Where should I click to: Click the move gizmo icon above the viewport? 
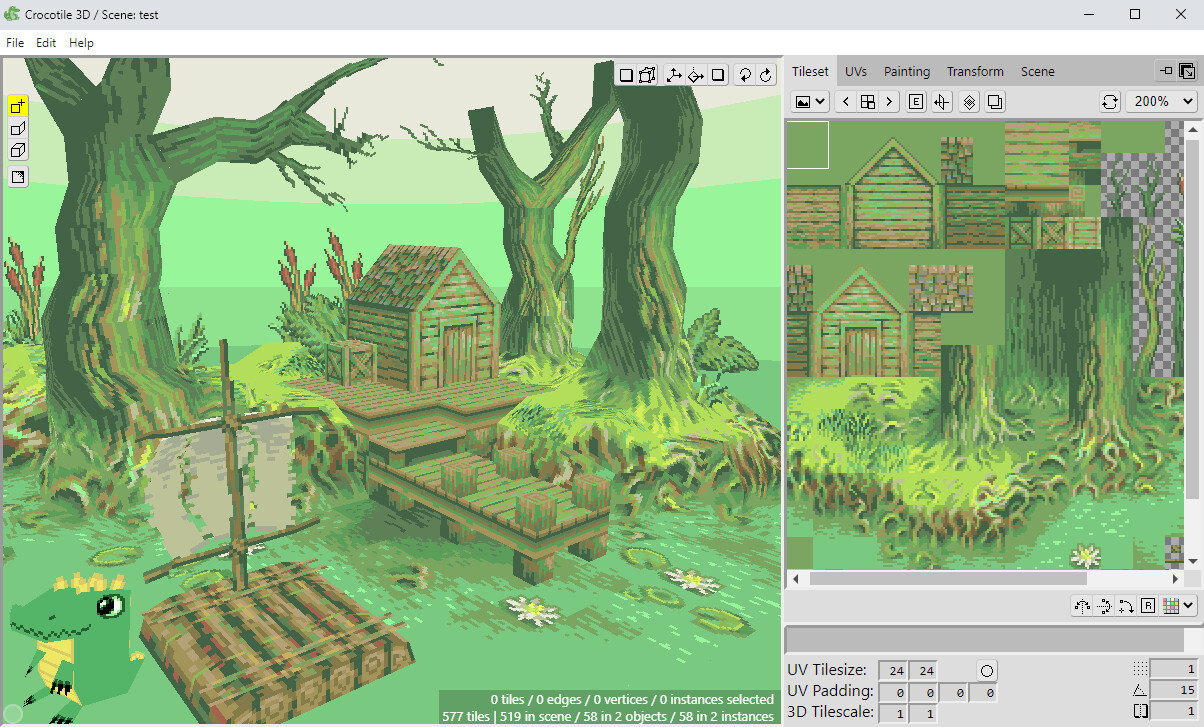(x=674, y=74)
